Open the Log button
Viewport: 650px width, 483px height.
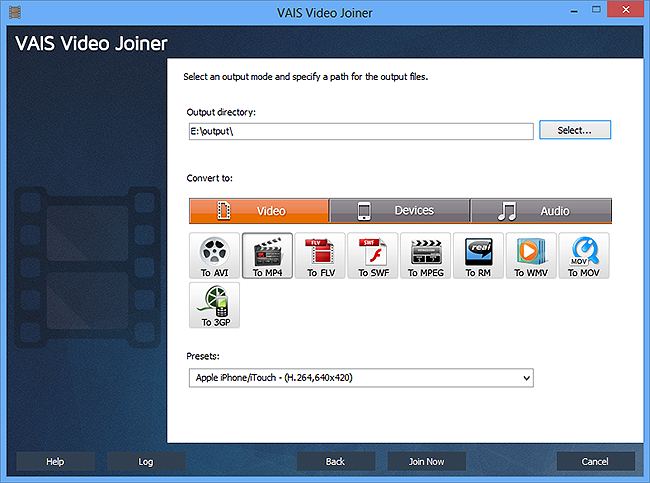coord(146,461)
